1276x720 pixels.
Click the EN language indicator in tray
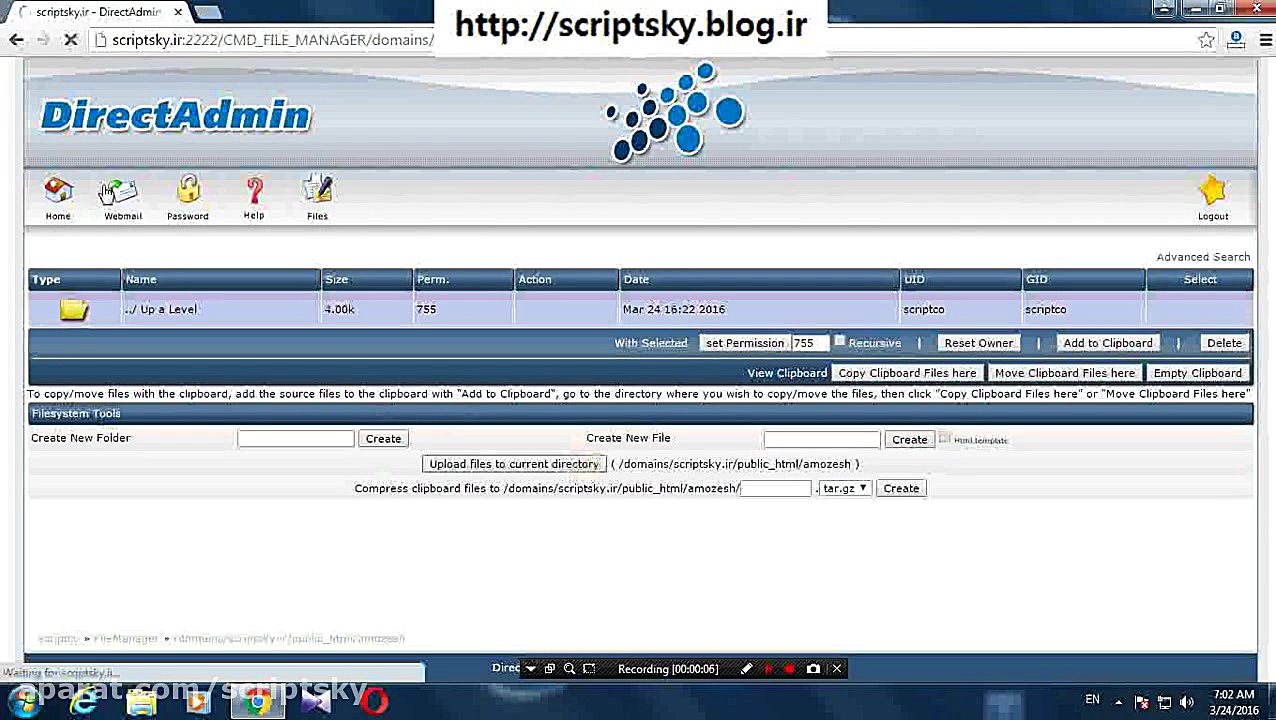(x=1092, y=700)
